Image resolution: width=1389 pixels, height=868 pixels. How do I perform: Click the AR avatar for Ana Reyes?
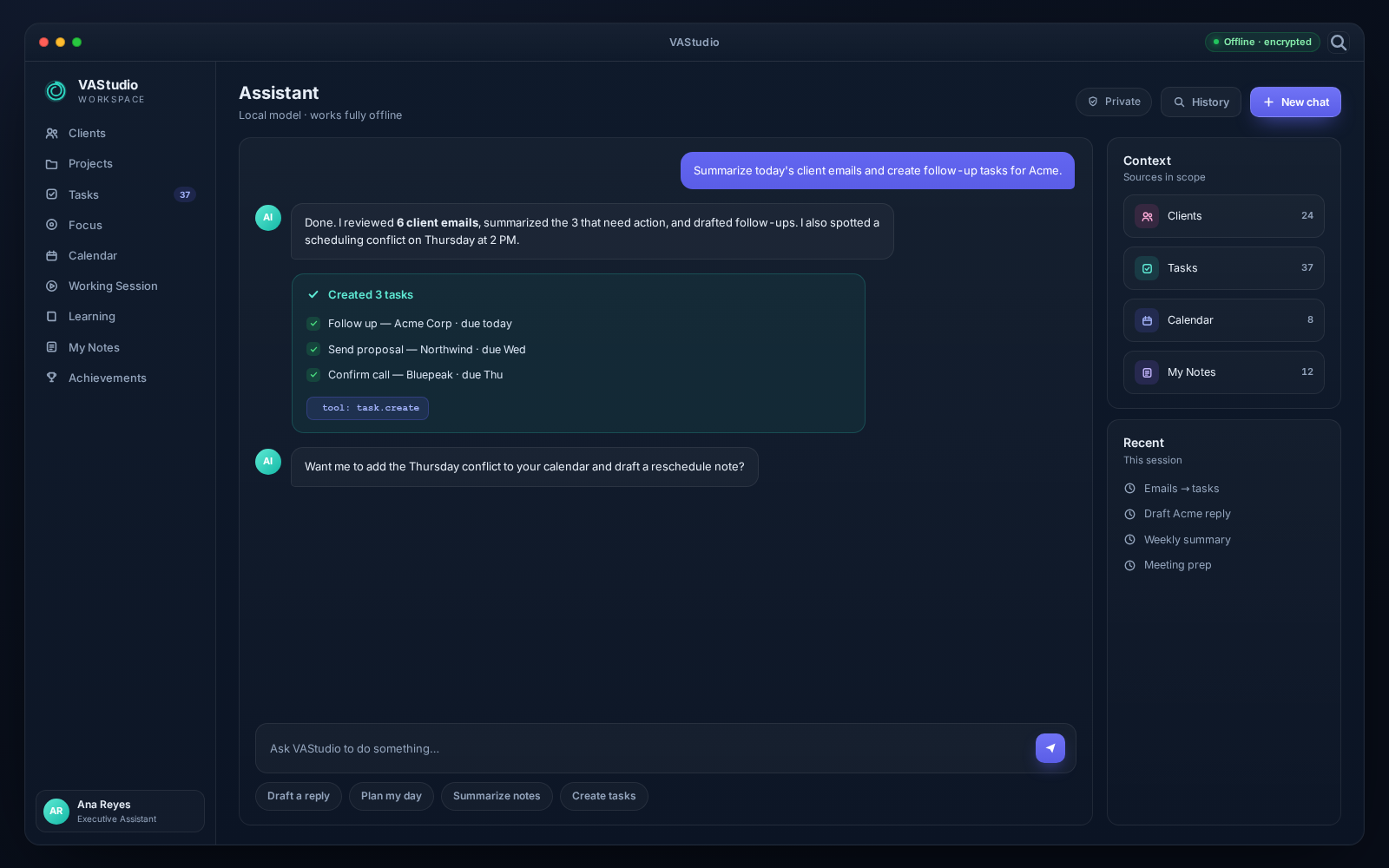(x=56, y=812)
